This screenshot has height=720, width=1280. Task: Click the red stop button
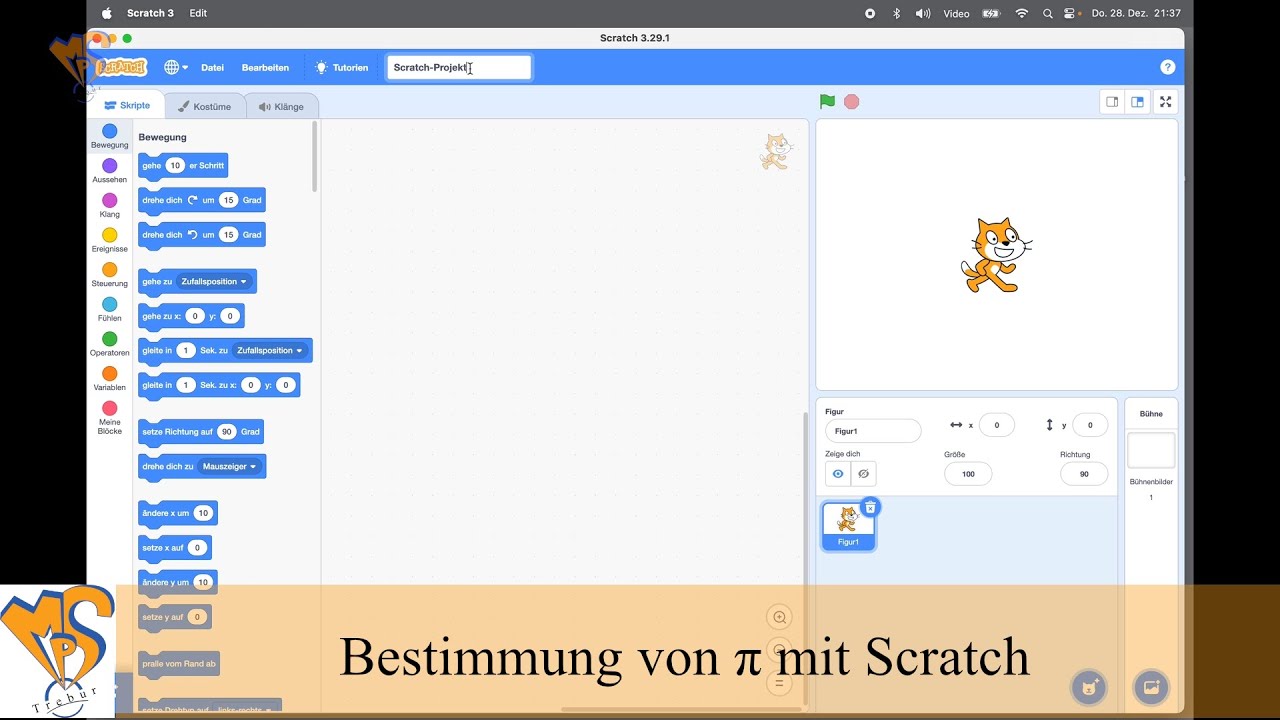[x=851, y=101]
